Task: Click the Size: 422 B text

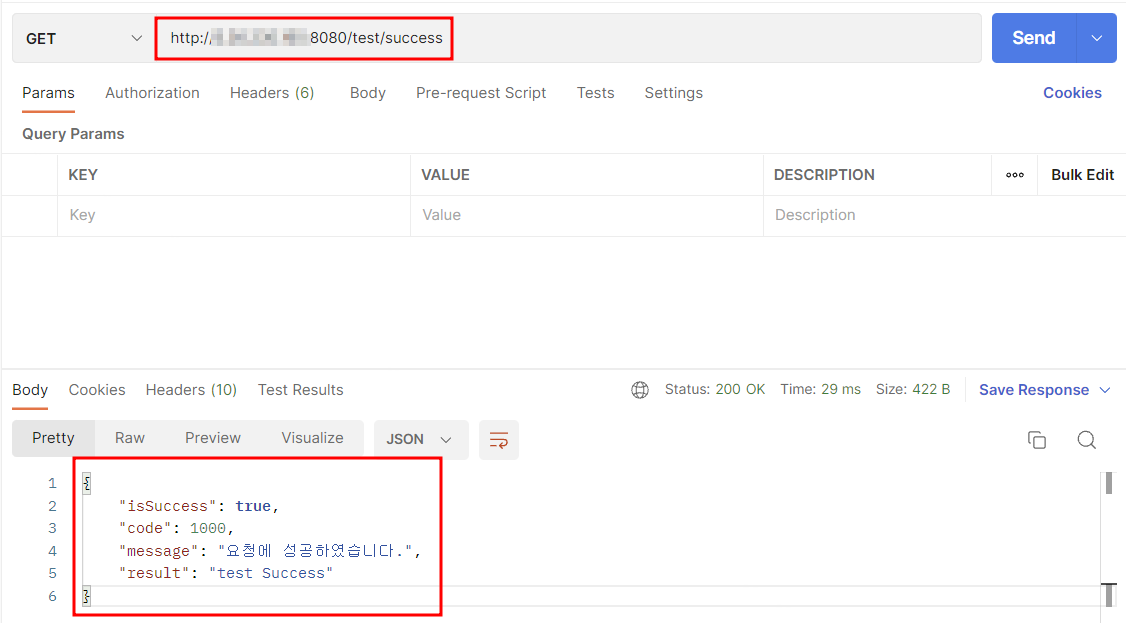Action: point(913,389)
